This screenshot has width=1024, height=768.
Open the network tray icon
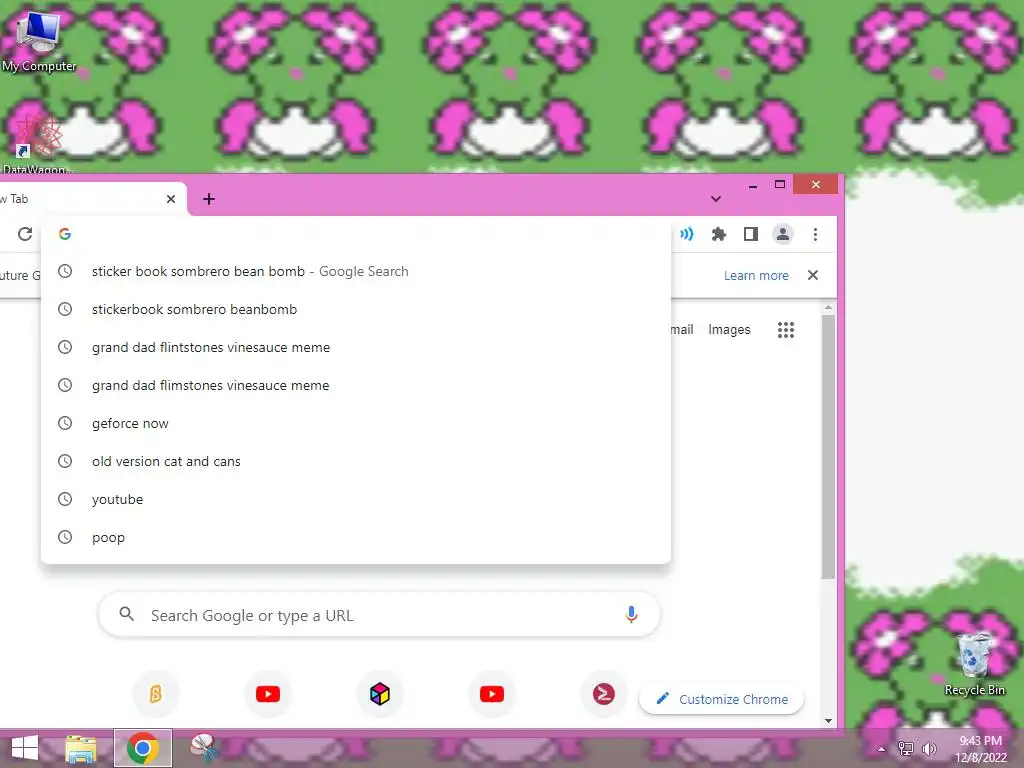(906, 749)
